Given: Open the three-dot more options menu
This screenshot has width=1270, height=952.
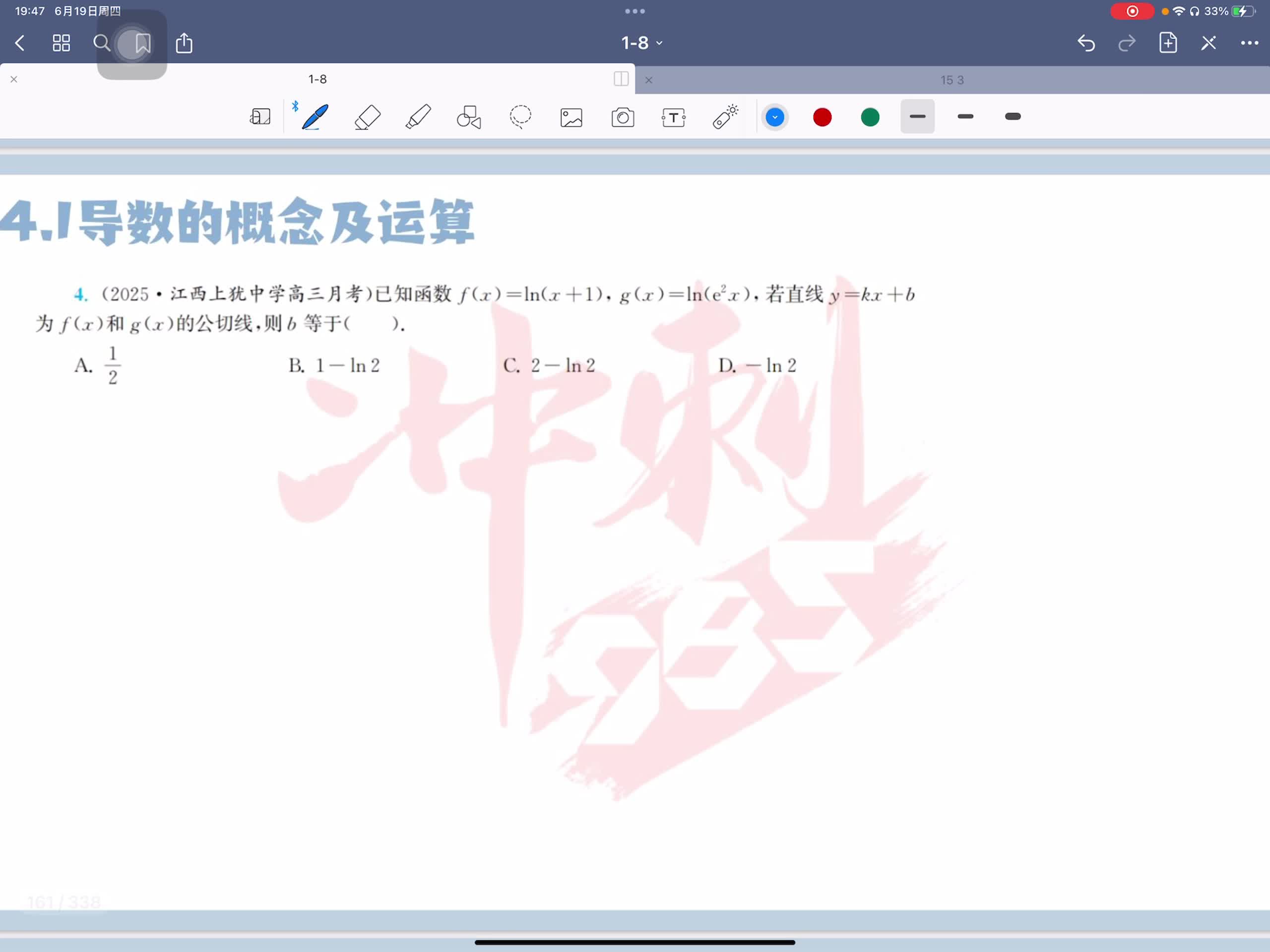Looking at the screenshot, I should pos(1249,43).
